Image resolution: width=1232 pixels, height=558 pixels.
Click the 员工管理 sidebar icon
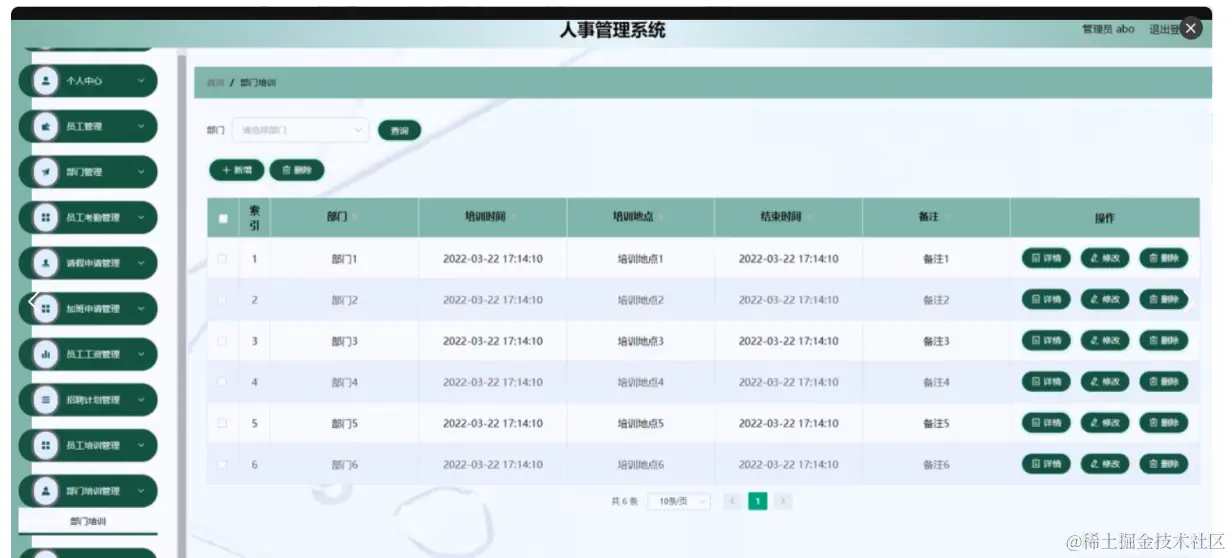pos(44,126)
